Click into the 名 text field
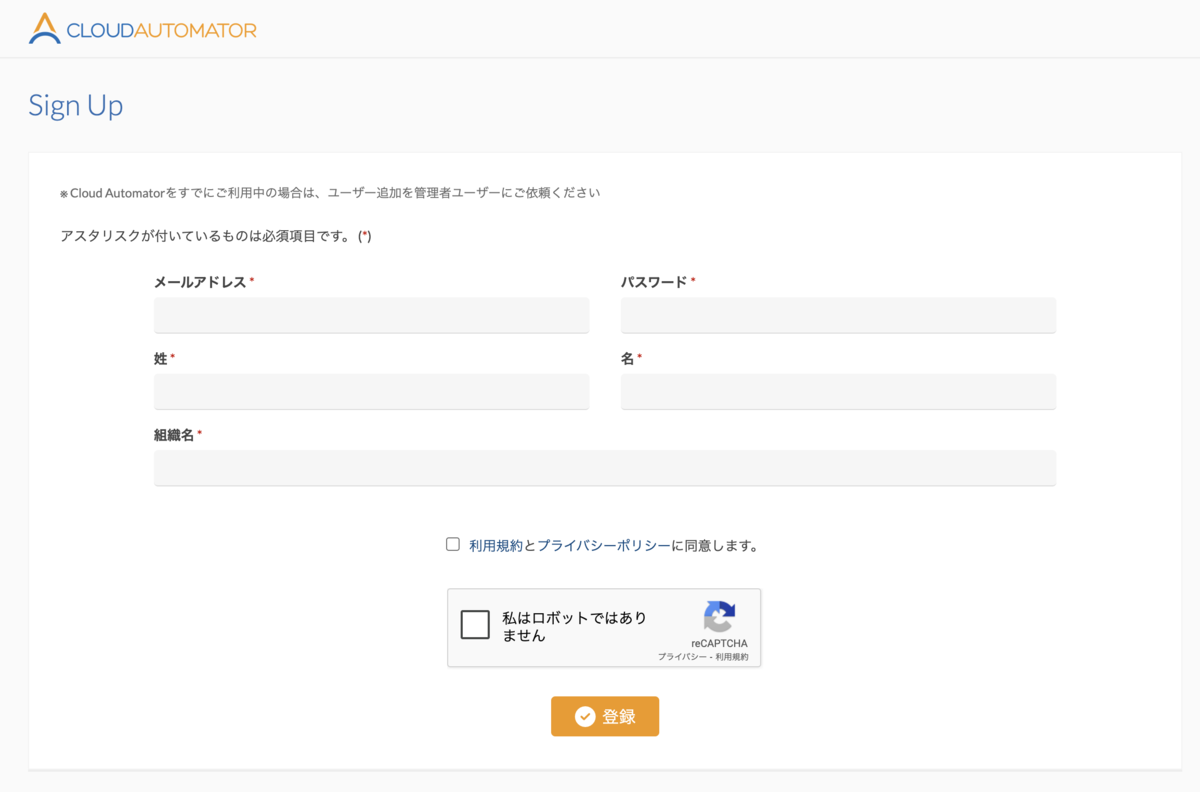Image resolution: width=1200 pixels, height=792 pixels. click(838, 392)
